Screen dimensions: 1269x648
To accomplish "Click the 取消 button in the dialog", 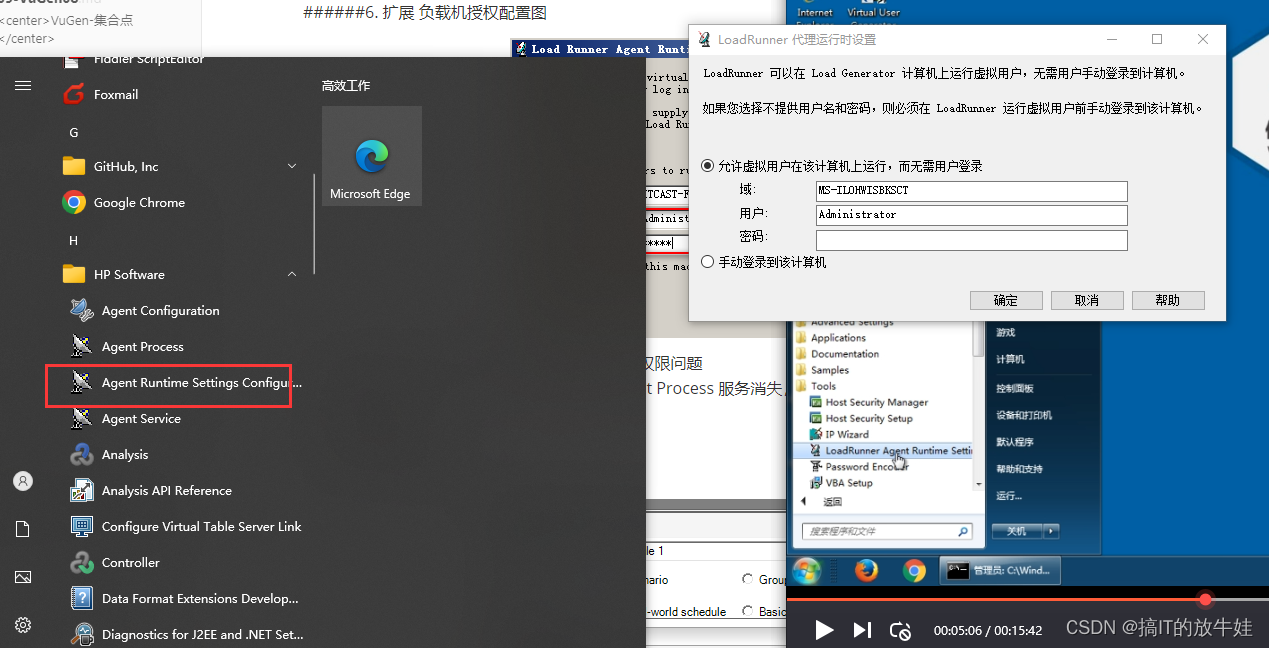I will coord(1087,300).
